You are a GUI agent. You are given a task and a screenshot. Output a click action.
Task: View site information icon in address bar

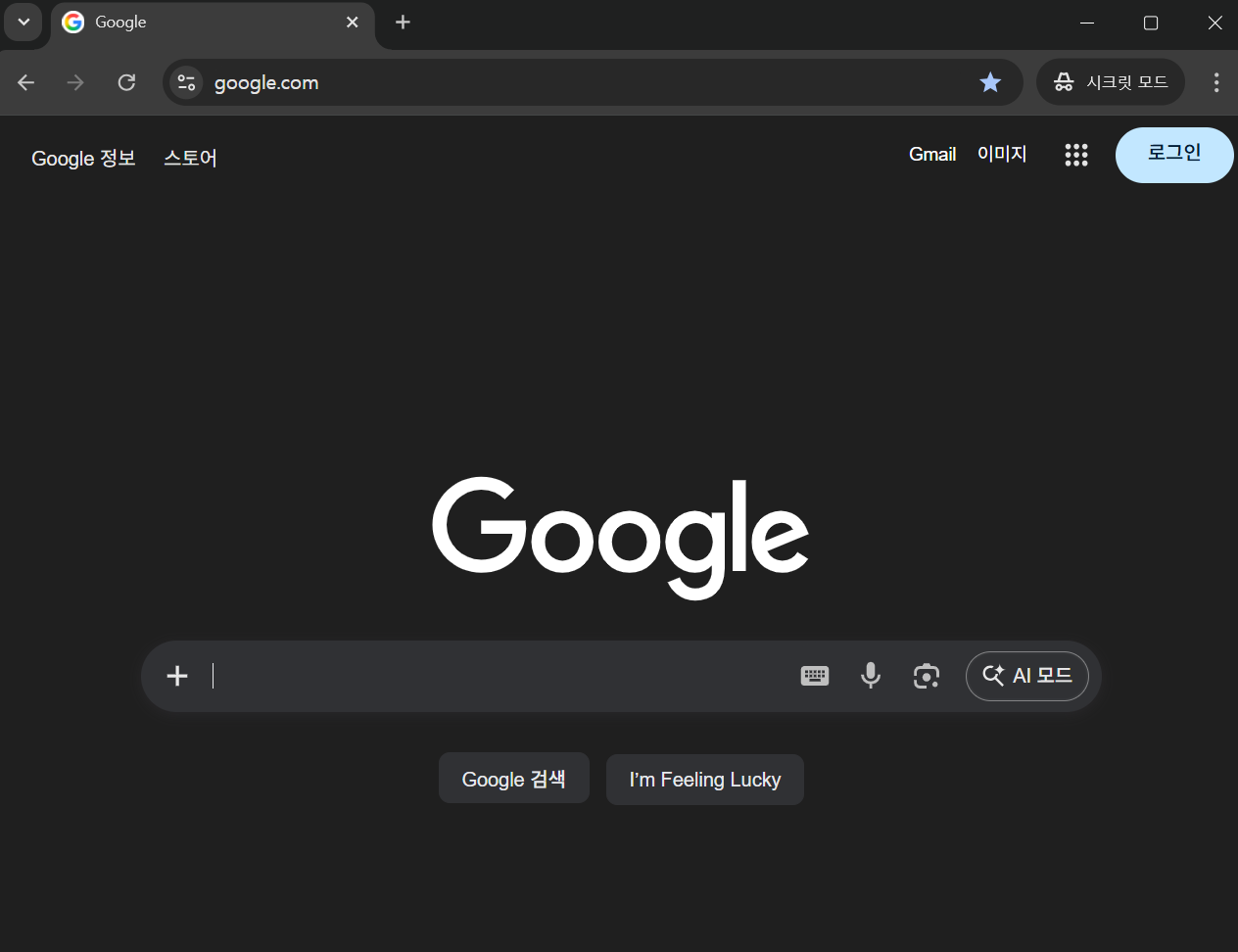[186, 82]
